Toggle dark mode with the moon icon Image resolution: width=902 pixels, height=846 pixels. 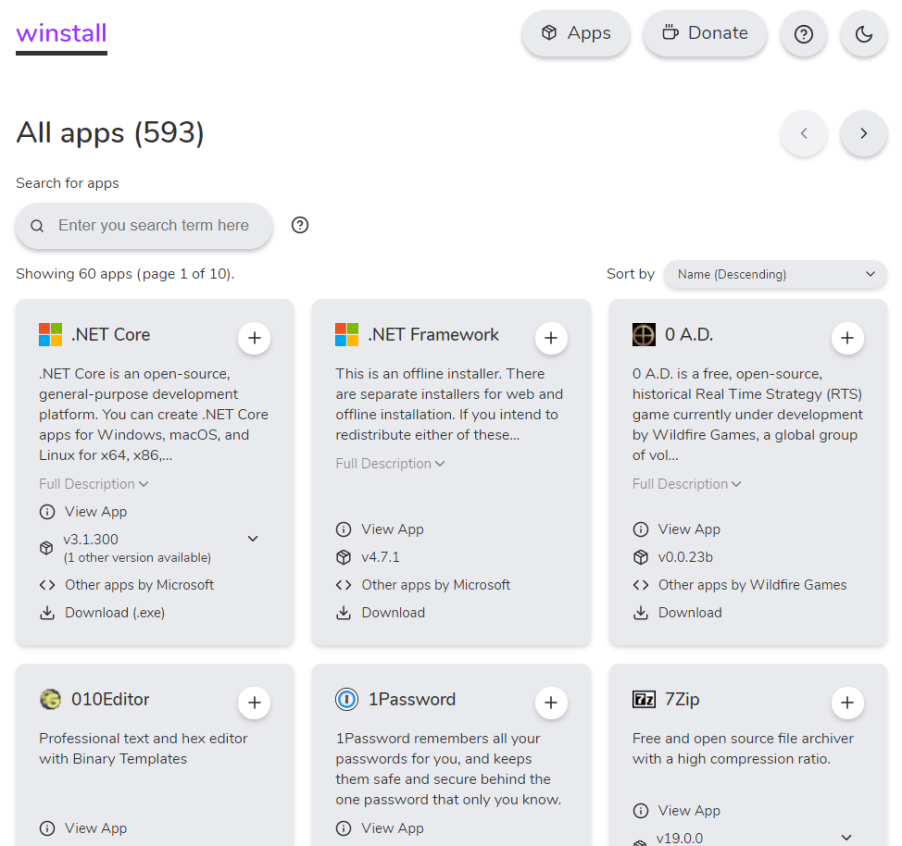tap(863, 34)
